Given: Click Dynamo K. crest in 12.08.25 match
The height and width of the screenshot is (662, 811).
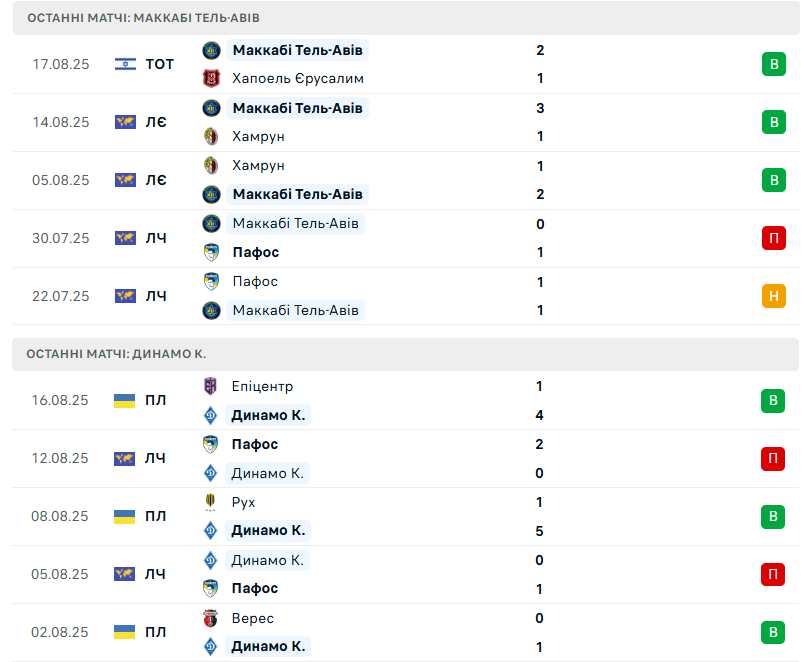Looking at the screenshot, I should [x=211, y=473].
